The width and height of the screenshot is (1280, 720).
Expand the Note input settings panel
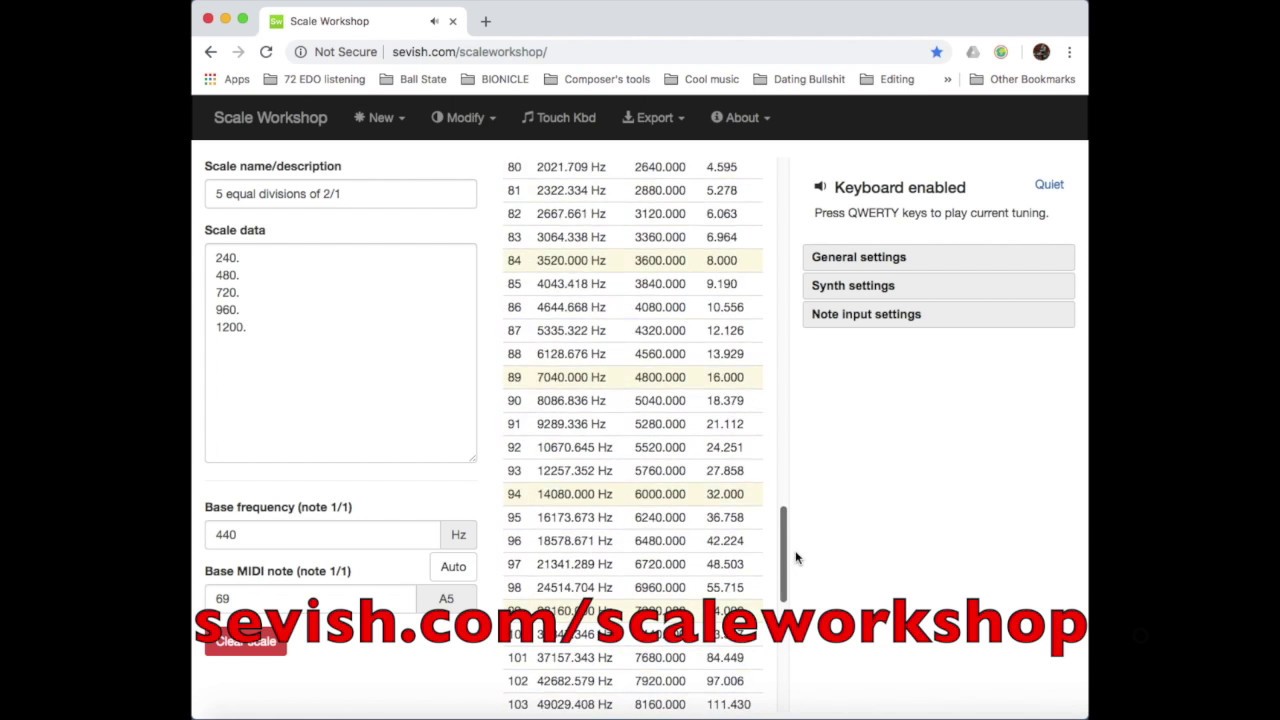[938, 314]
